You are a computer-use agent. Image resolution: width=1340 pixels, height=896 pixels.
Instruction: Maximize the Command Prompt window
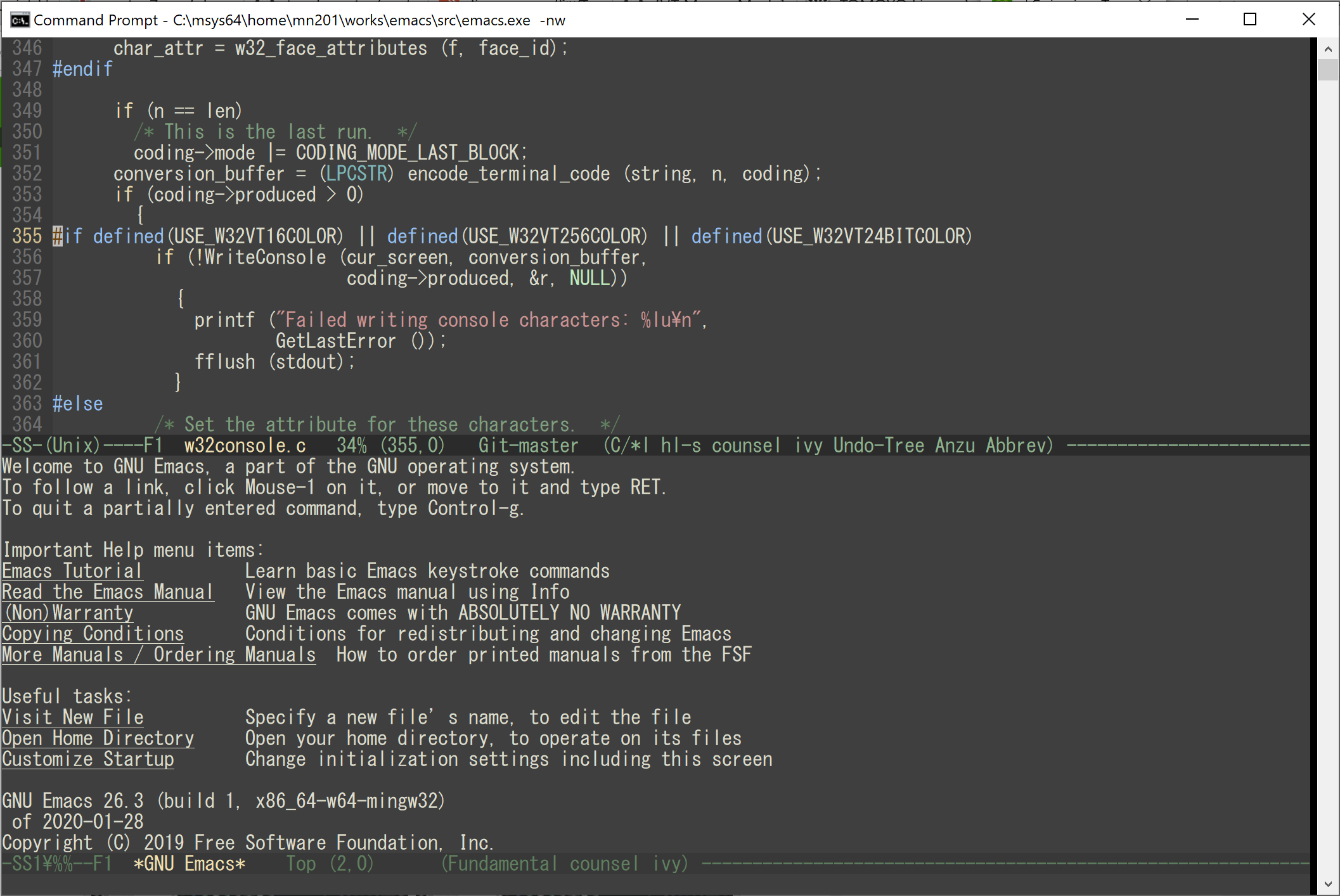point(1249,20)
